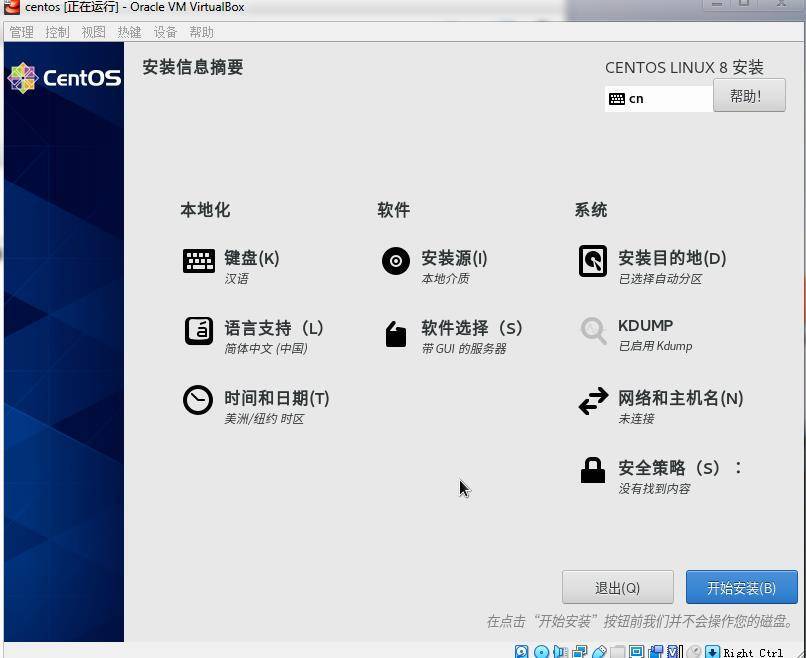Screen dimensions: 806x658
Task: Click the KDUMP title link
Action: [x=645, y=325]
